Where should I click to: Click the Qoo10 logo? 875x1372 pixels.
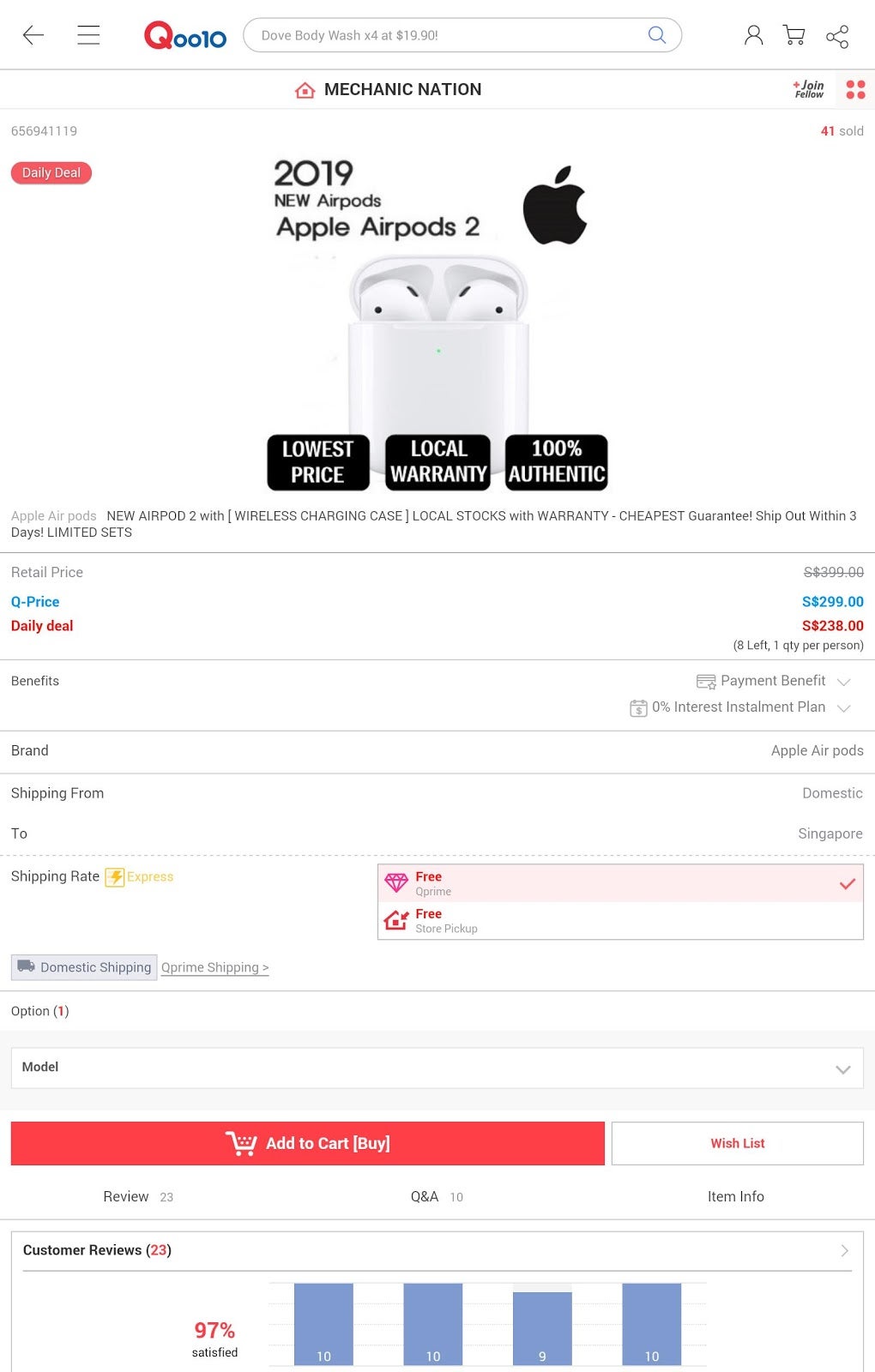point(184,36)
